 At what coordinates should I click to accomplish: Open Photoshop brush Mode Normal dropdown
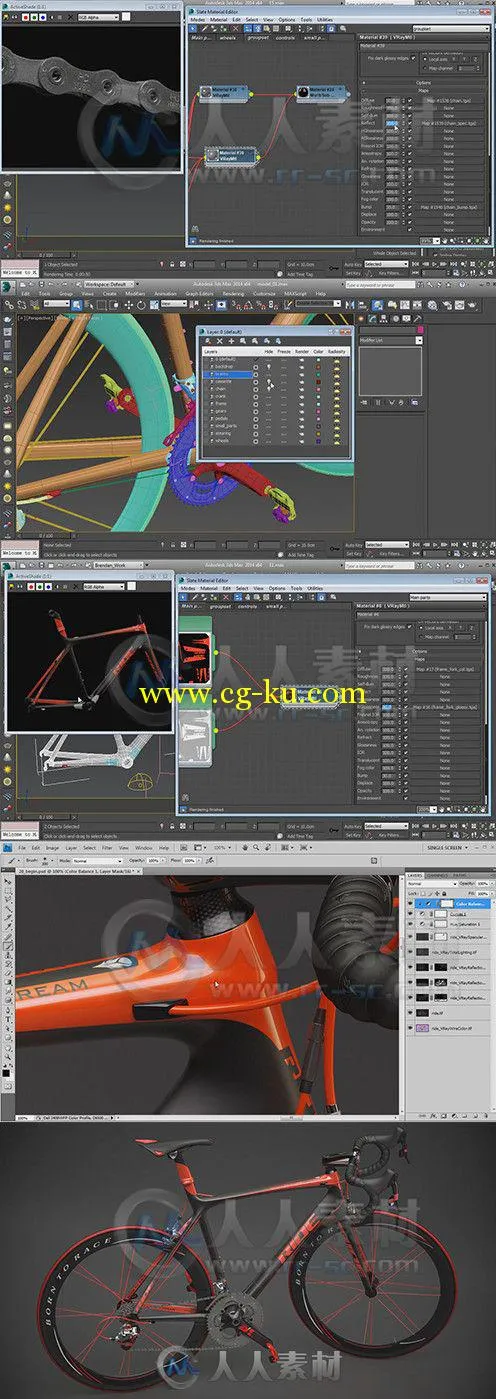[x=95, y=860]
